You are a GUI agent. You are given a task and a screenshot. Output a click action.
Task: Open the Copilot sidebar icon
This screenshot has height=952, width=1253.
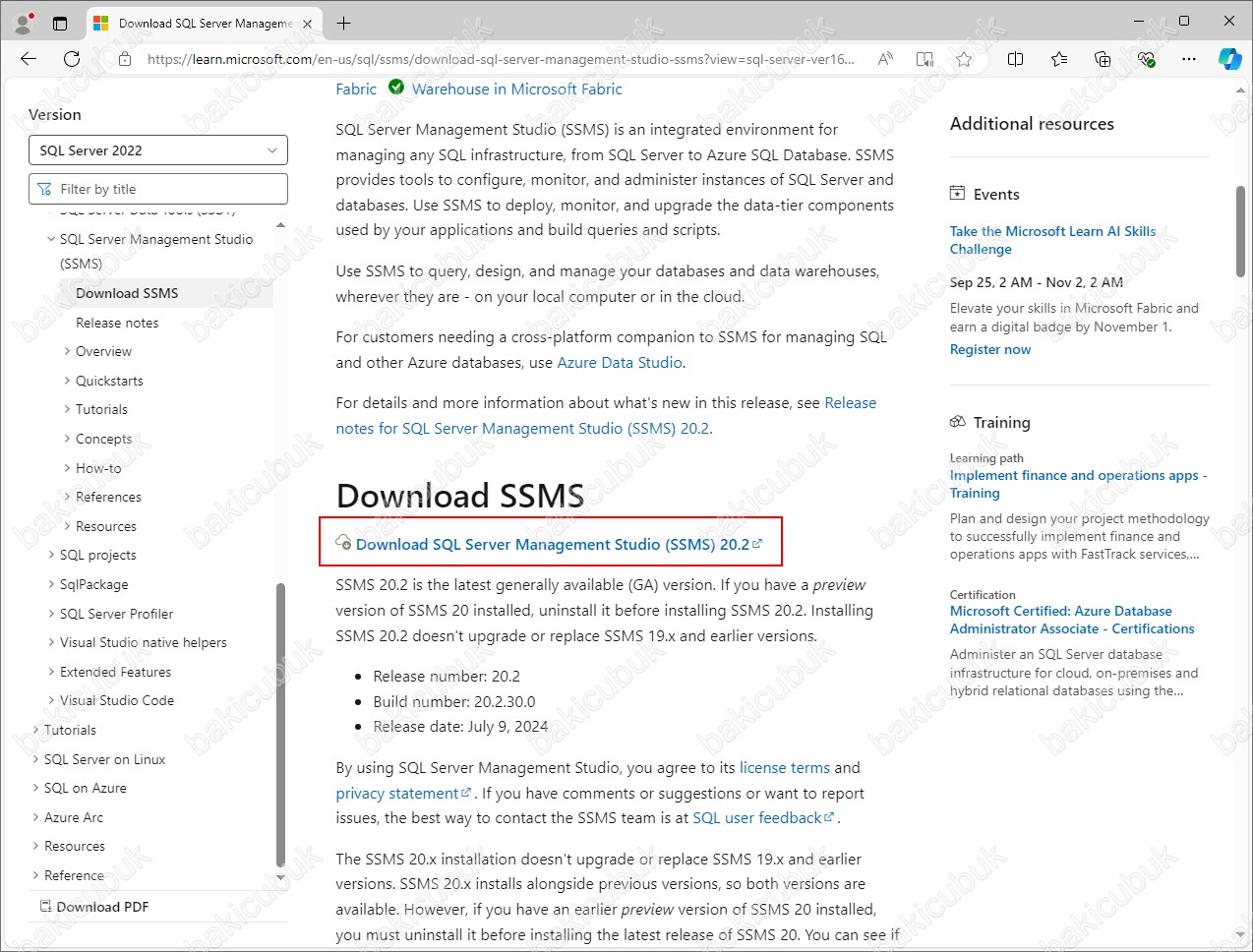(1229, 59)
